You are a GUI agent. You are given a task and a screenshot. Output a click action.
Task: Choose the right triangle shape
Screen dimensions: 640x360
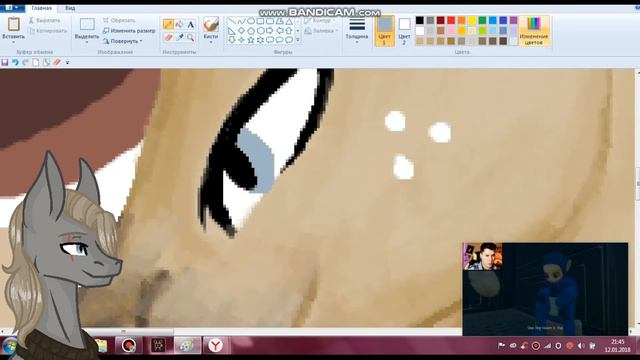(x=232, y=31)
